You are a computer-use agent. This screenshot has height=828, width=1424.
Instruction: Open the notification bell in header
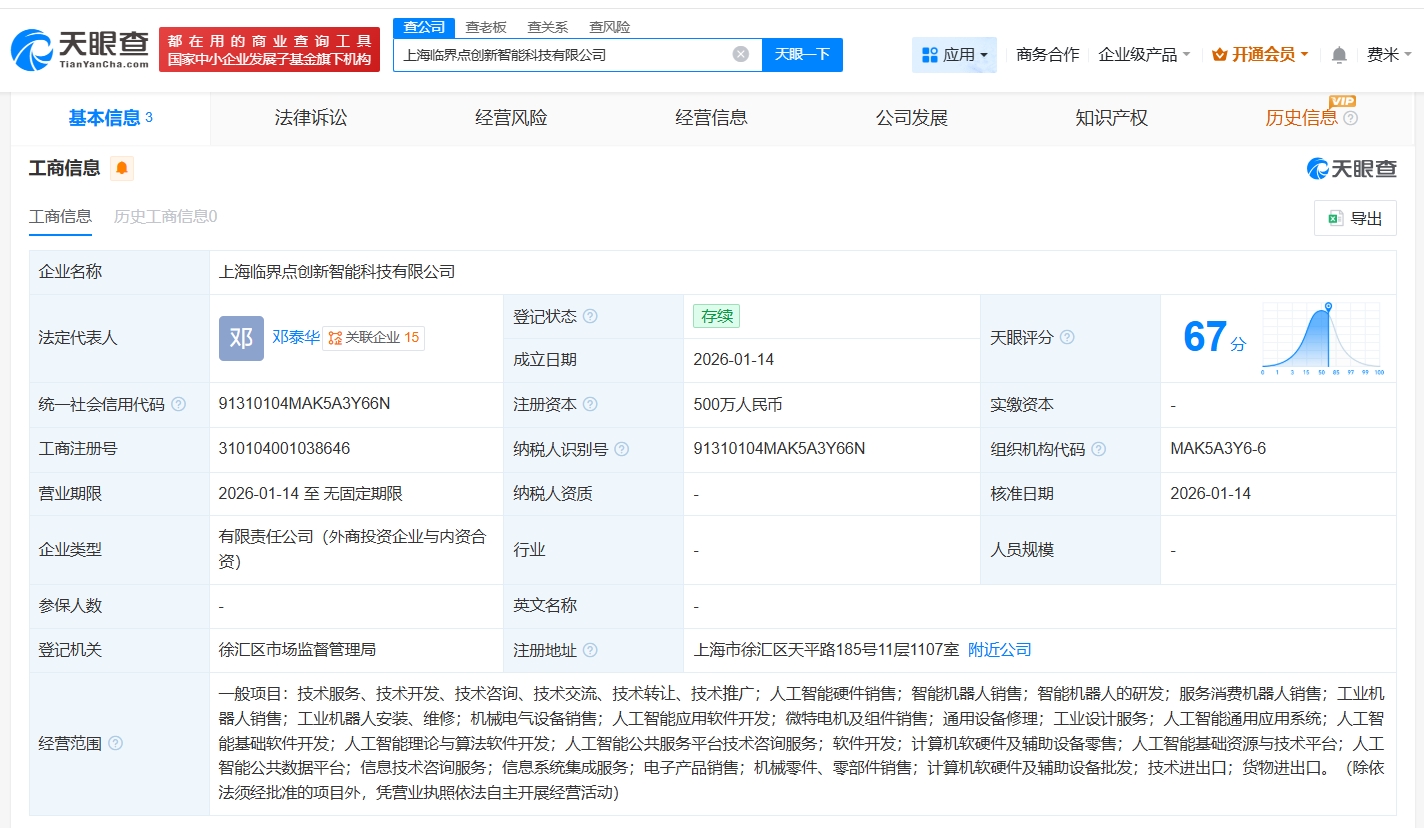coord(1339,55)
